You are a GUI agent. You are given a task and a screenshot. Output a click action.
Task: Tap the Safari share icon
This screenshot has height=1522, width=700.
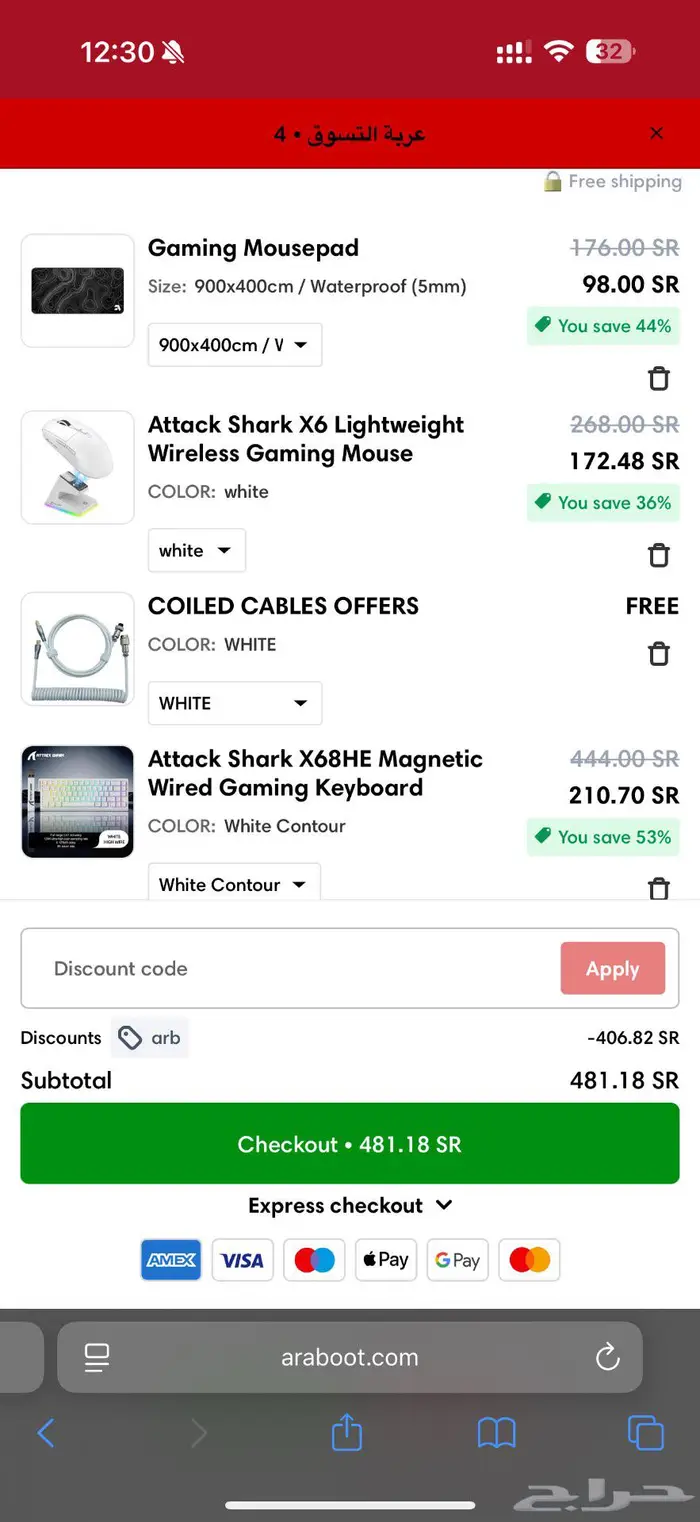346,1432
